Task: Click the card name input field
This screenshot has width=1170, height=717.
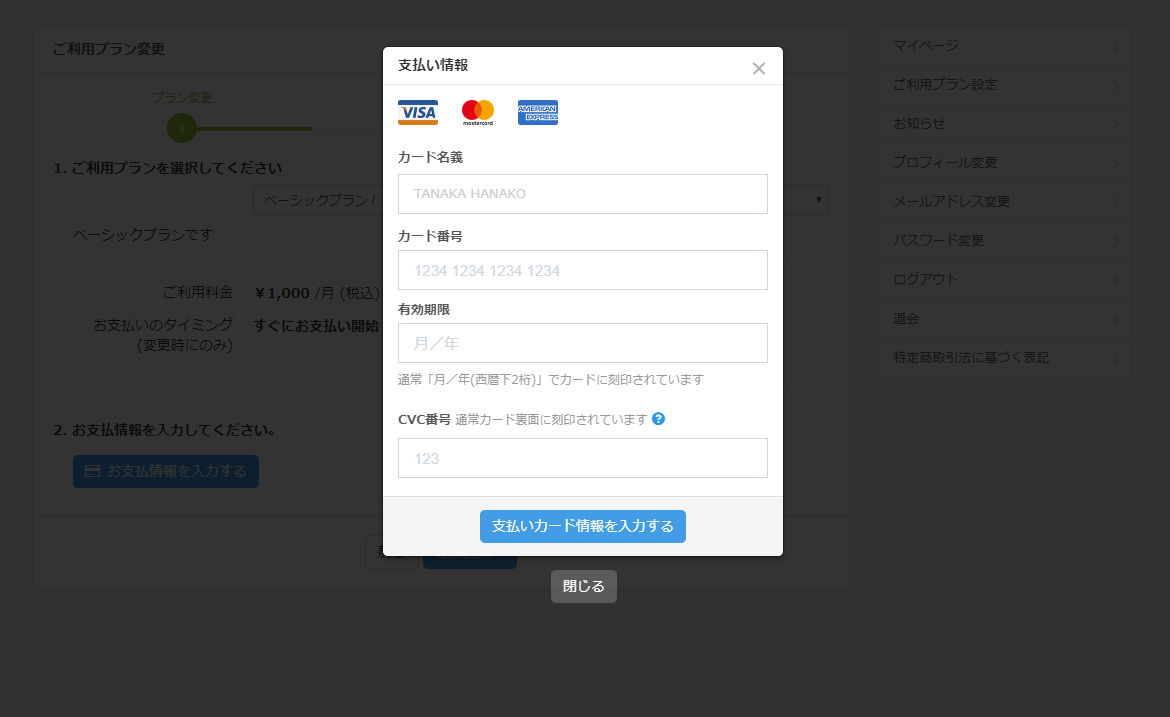Action: 583,194
